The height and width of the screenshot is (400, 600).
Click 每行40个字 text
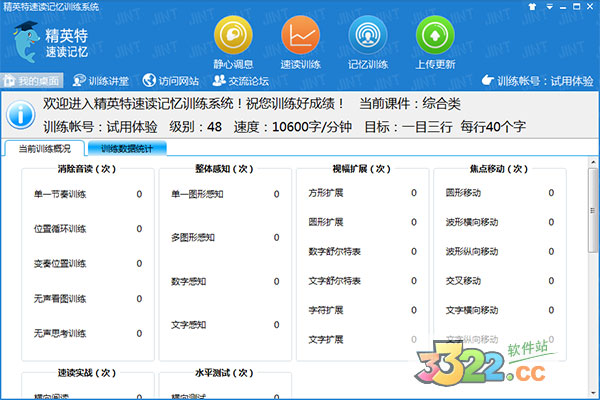pos(493,127)
